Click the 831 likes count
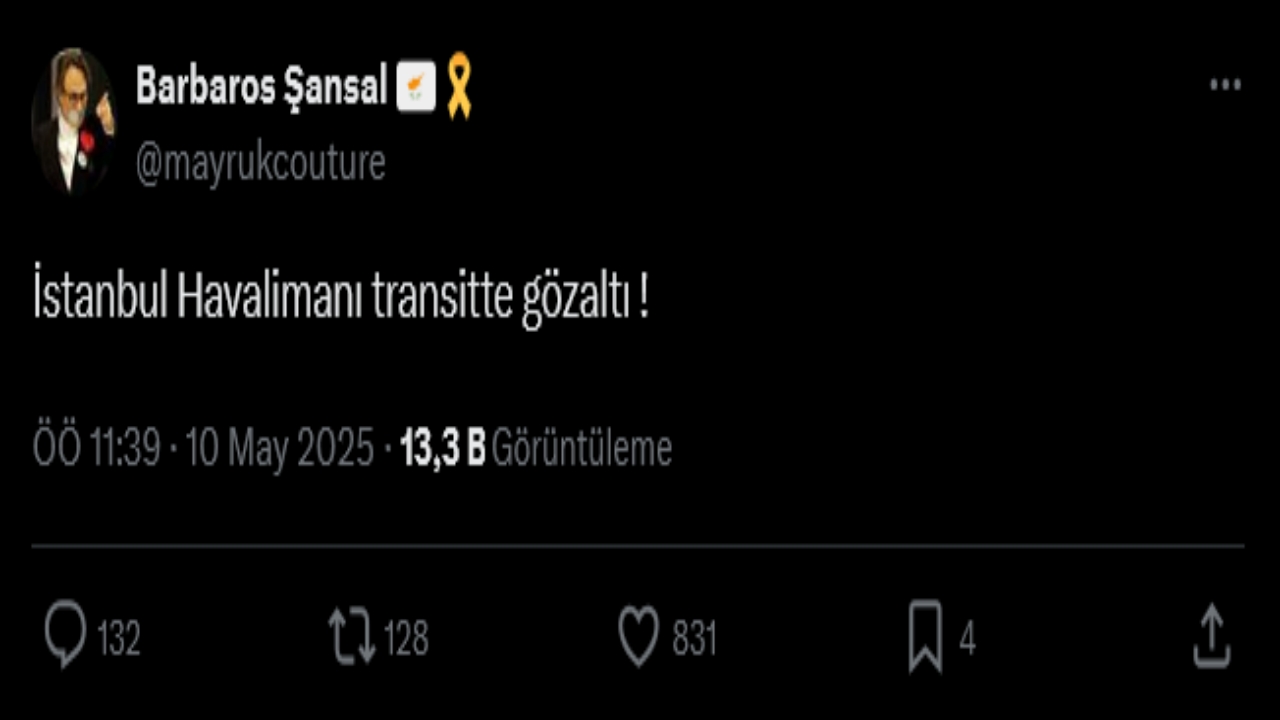This screenshot has width=1280, height=720. click(694, 638)
